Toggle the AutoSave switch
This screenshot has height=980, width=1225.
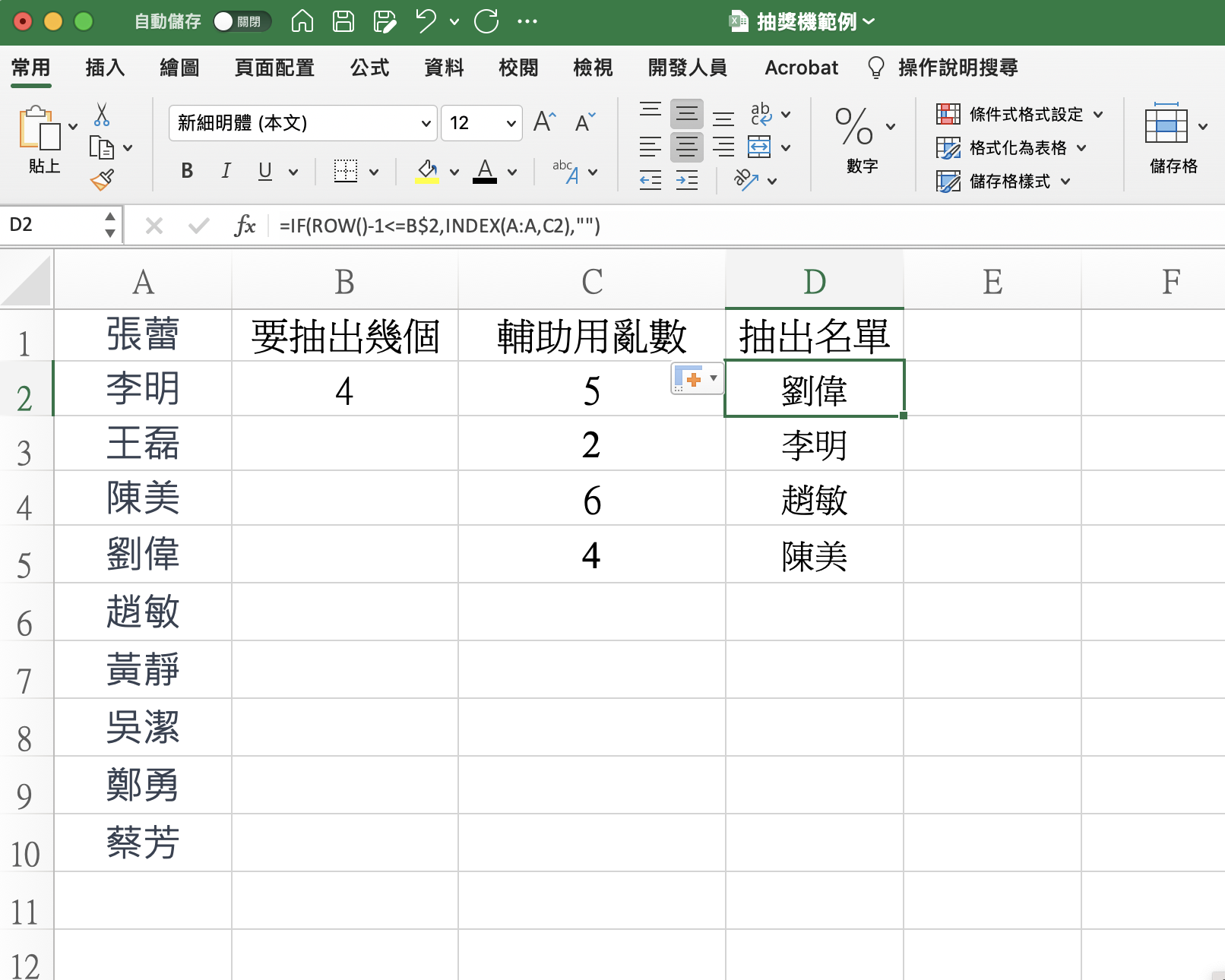(242, 21)
